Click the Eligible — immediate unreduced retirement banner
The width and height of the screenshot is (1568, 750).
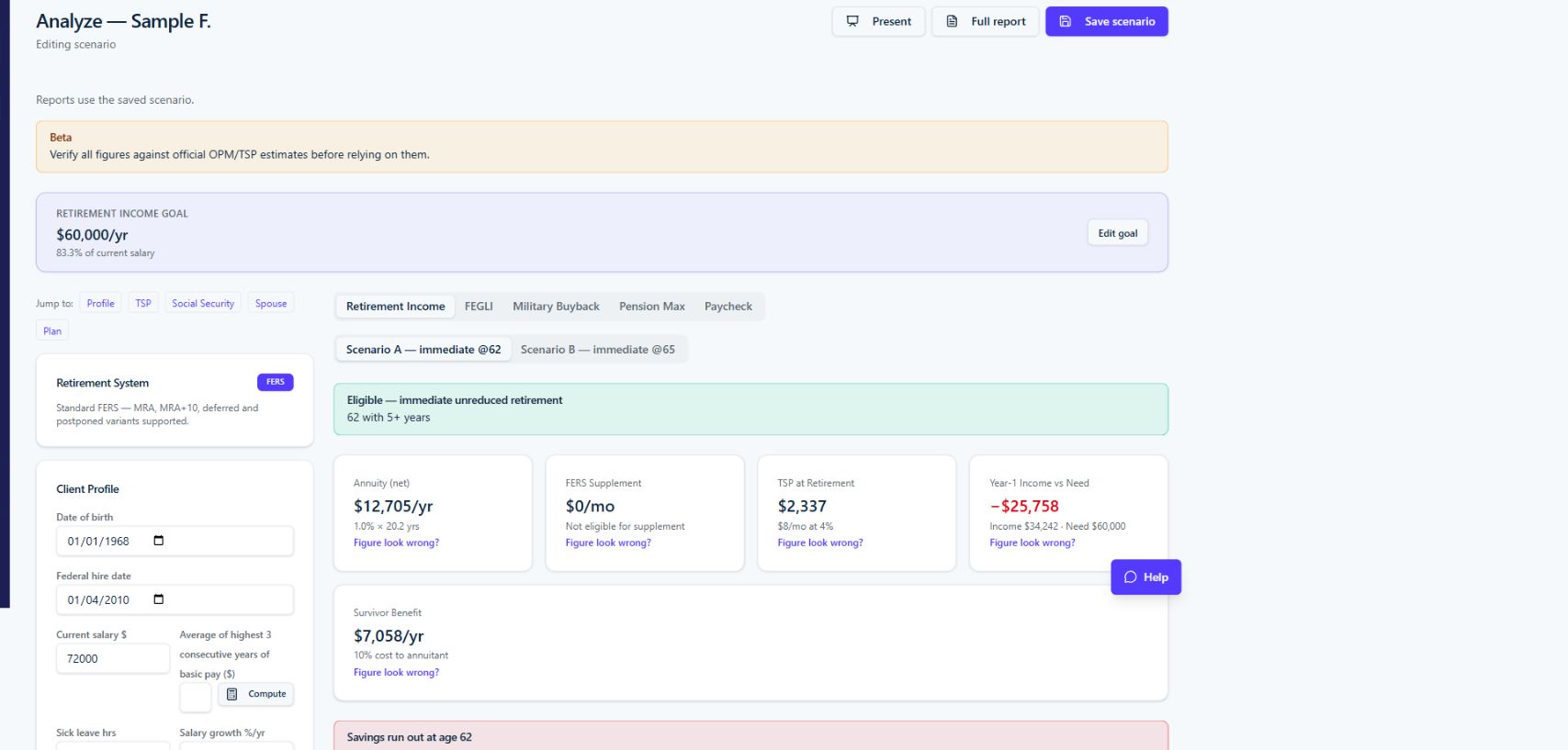[750, 409]
